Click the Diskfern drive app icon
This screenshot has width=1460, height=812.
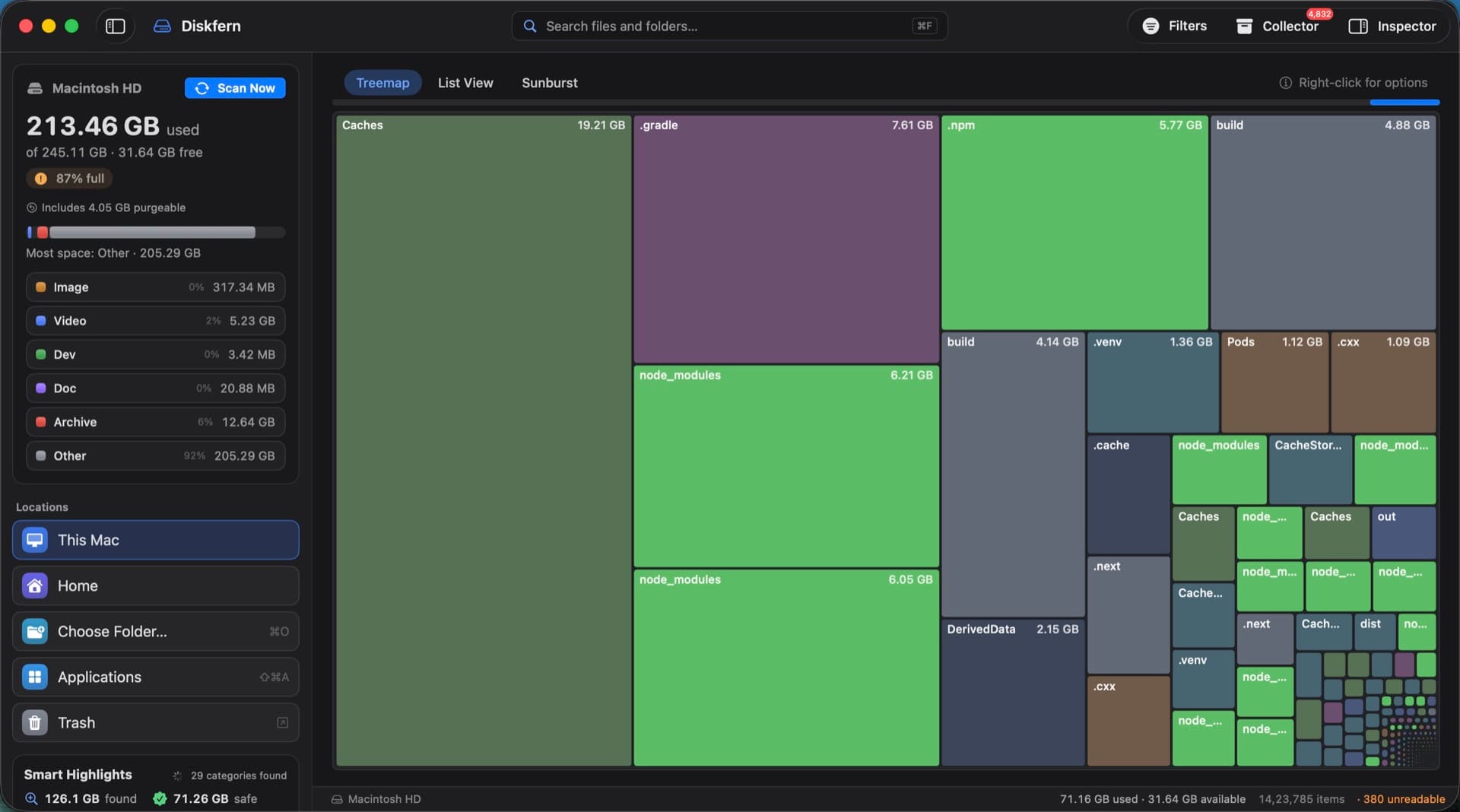[x=162, y=26]
